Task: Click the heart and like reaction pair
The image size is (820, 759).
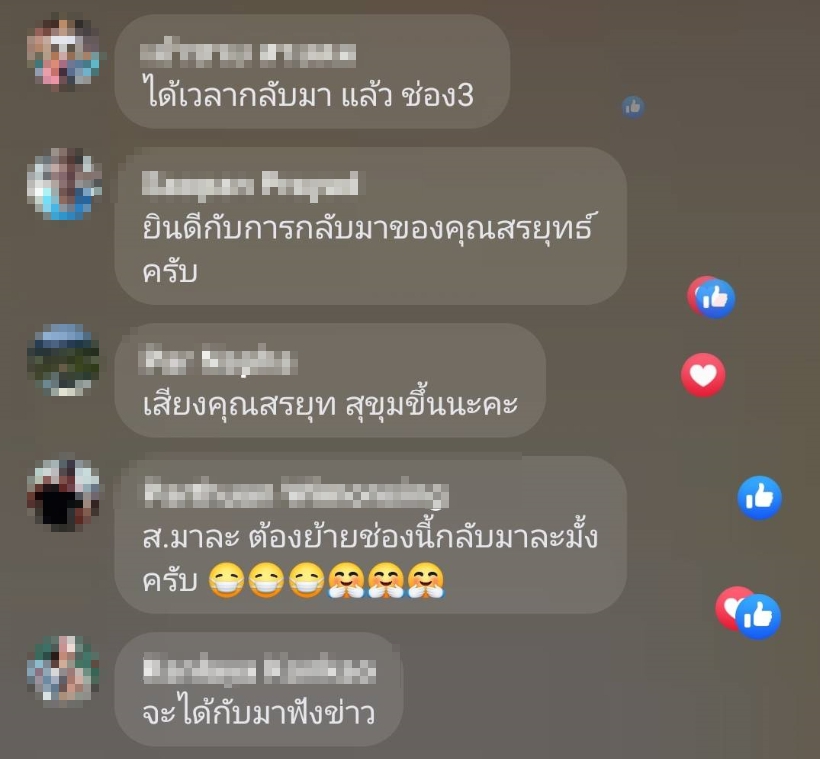Action: 748,613
